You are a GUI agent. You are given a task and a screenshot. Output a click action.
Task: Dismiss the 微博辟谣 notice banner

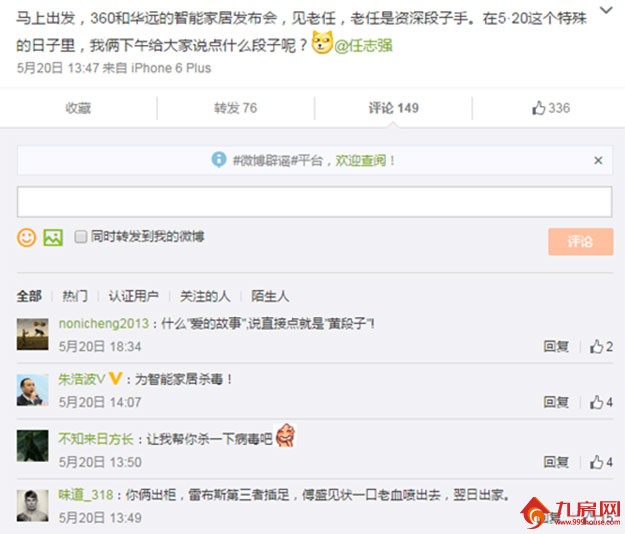(x=598, y=160)
